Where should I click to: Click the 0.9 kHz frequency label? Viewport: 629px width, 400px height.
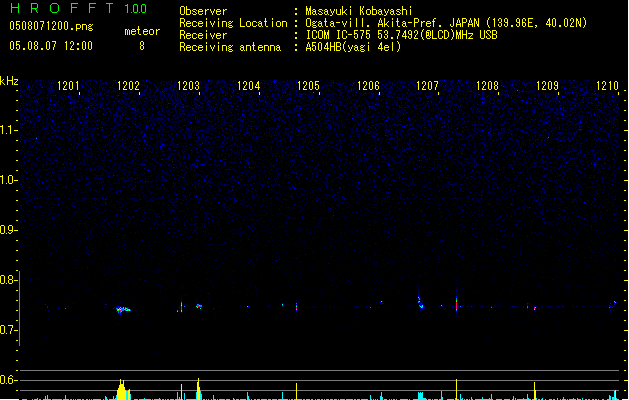click(x=8, y=230)
